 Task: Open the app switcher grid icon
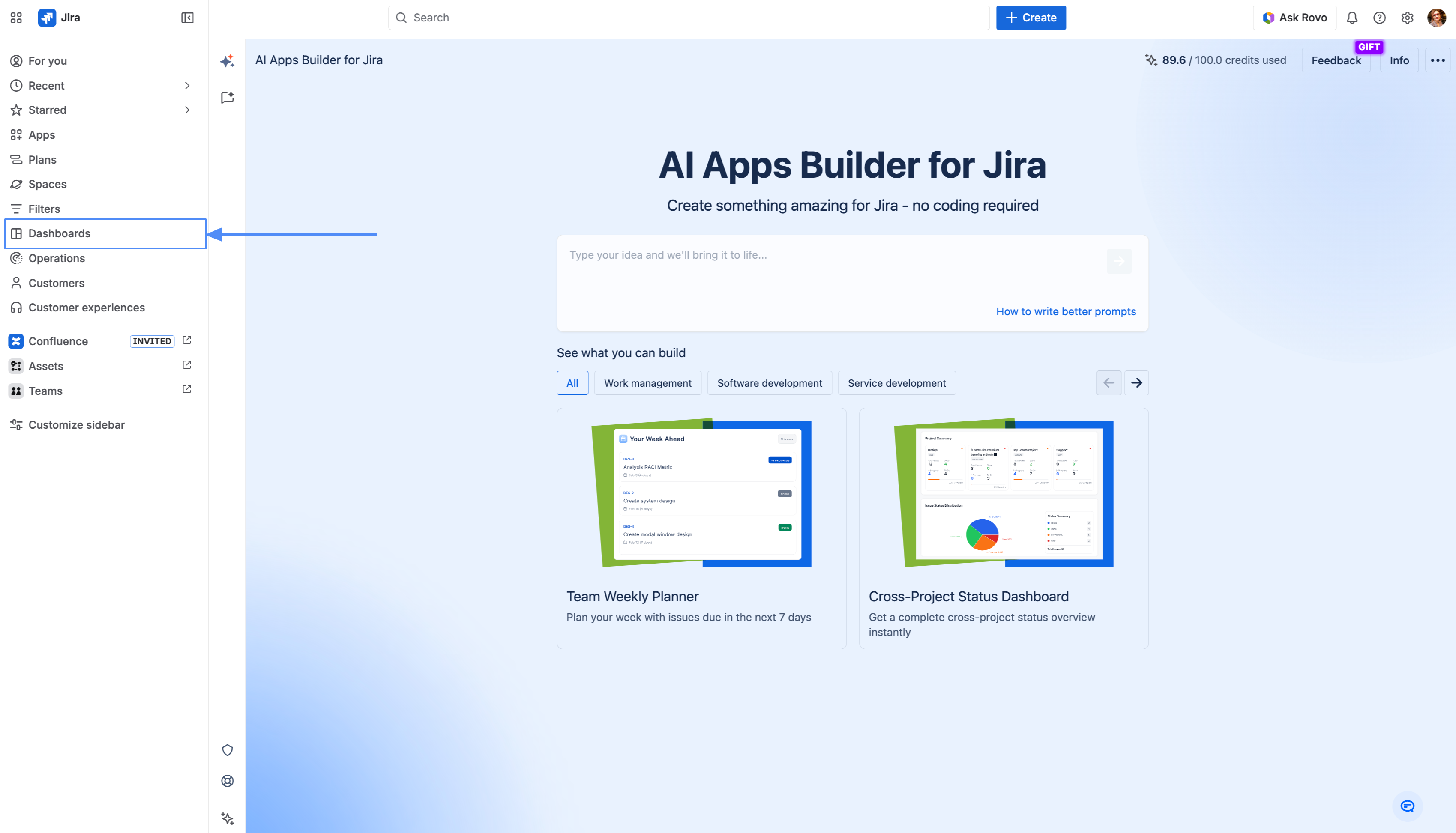tap(16, 18)
